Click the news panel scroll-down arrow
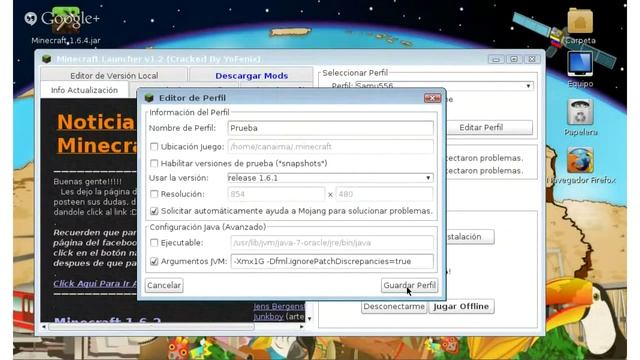This screenshot has width=640, height=360. 309,319
